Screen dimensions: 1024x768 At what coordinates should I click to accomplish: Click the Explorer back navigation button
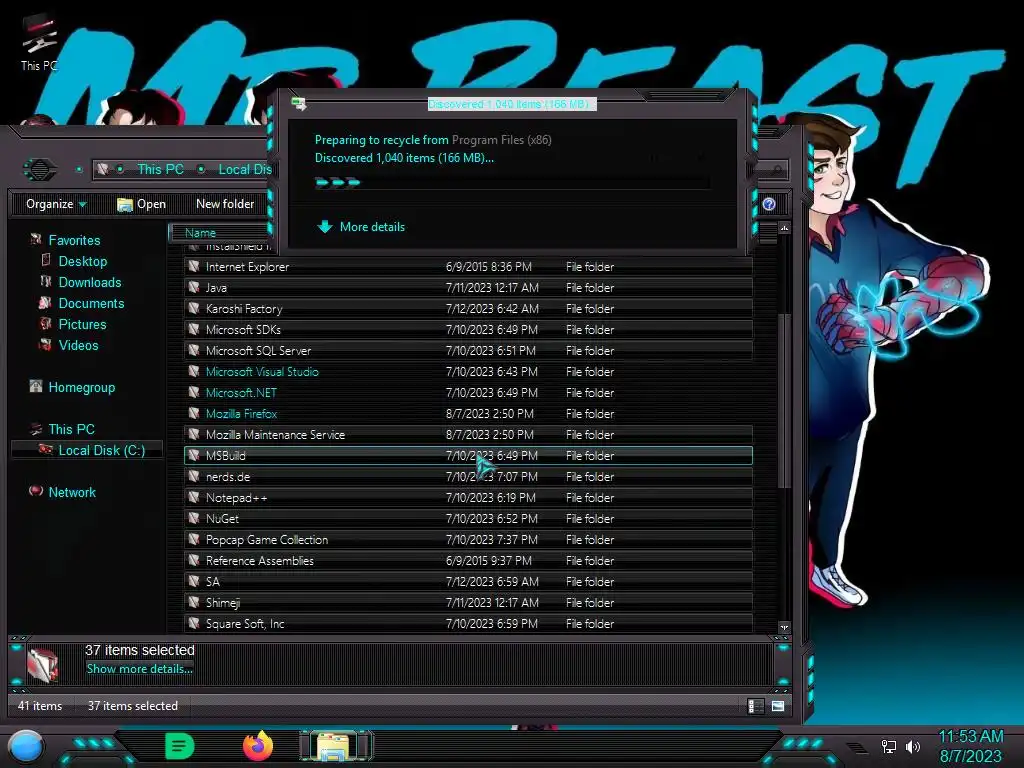tap(40, 170)
